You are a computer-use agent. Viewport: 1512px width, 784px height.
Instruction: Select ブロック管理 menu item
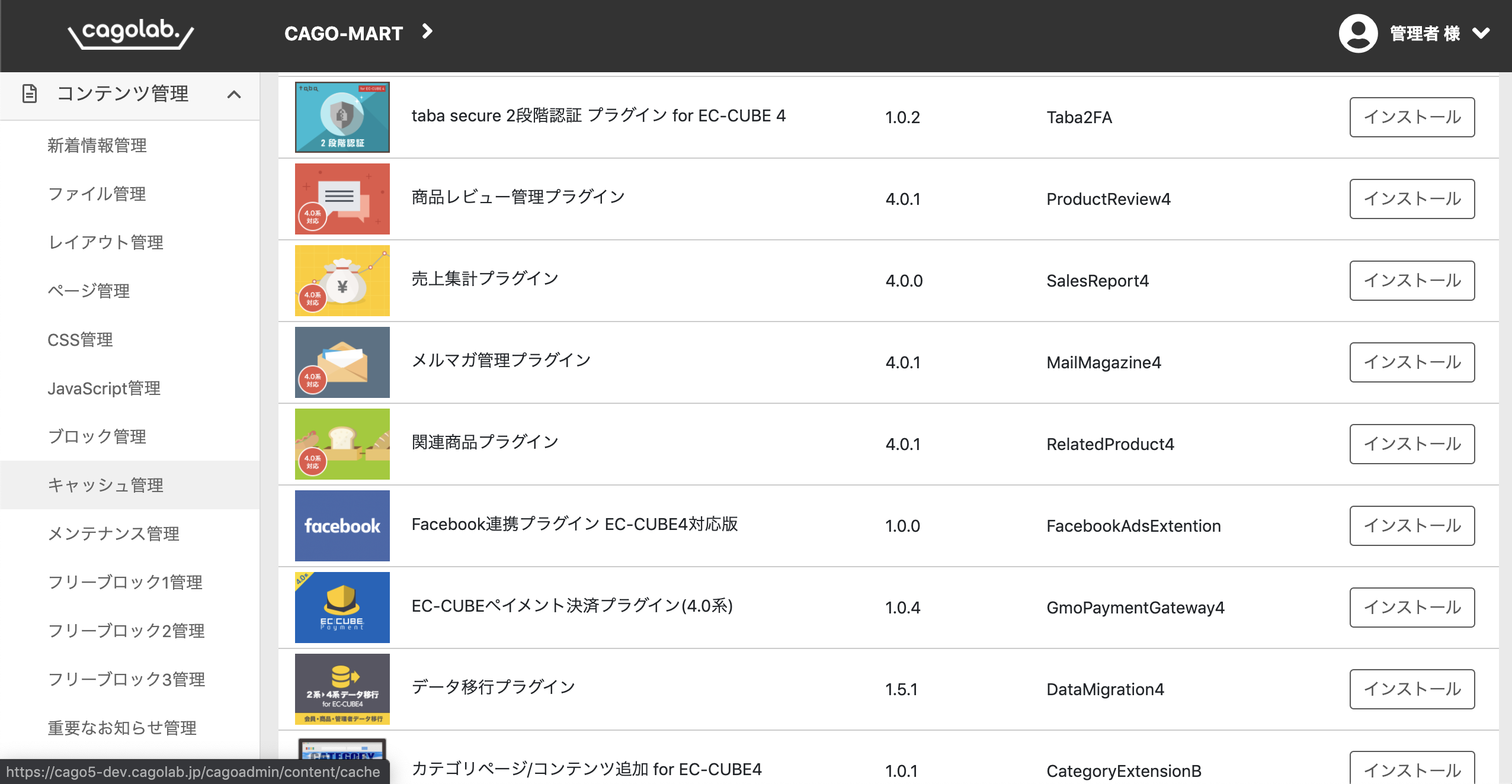(97, 436)
